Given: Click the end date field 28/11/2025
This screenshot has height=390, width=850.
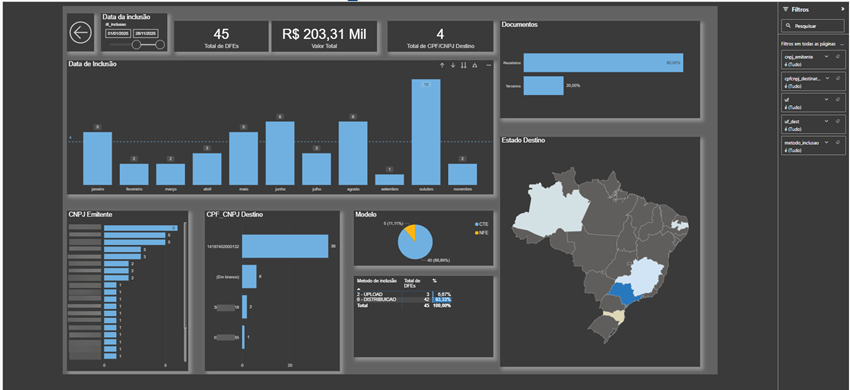Looking at the screenshot, I should pyautogui.click(x=145, y=34).
